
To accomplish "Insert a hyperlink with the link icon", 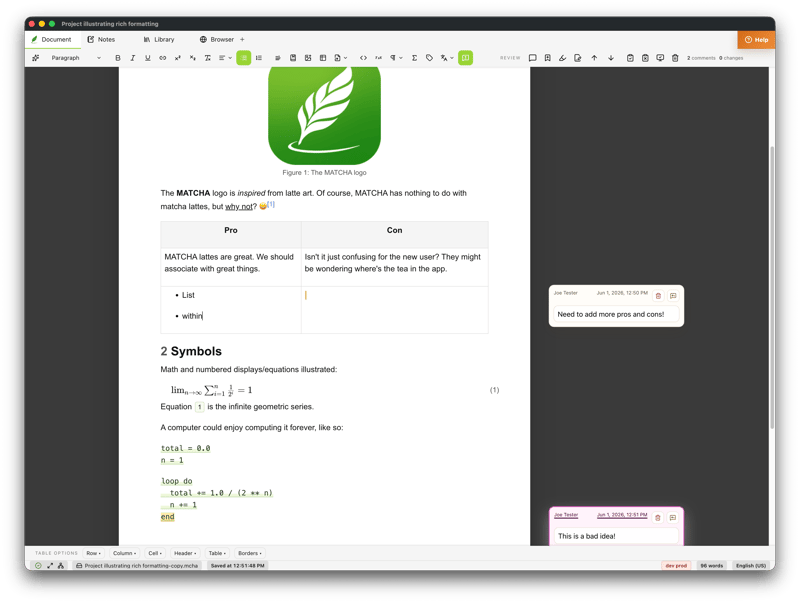I will [x=162, y=58].
